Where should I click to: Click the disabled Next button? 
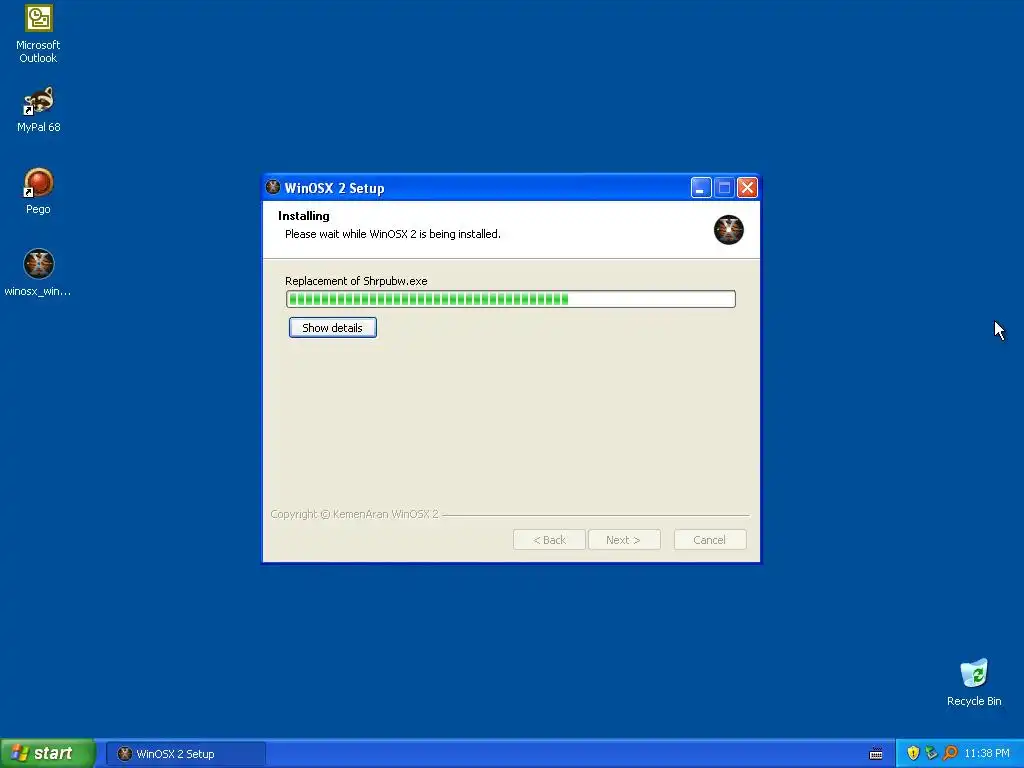[624, 540]
